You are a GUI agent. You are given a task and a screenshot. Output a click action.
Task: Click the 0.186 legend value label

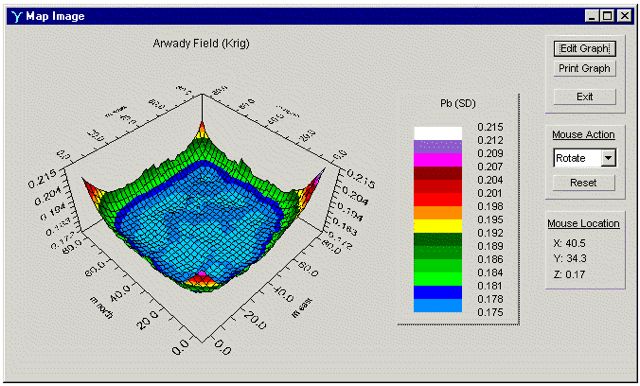(490, 259)
